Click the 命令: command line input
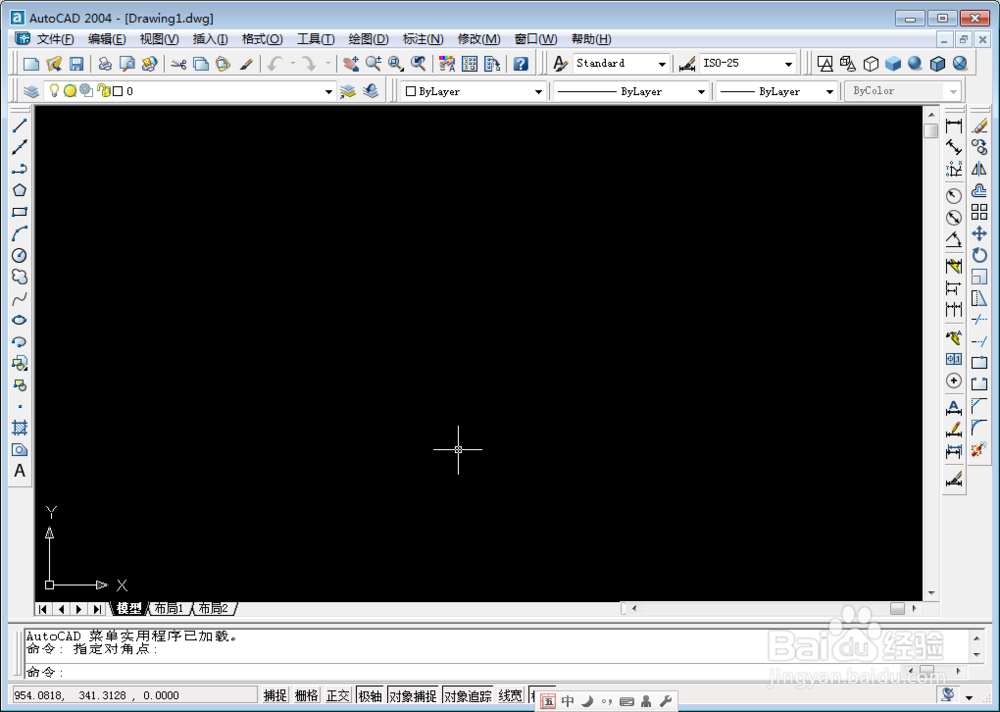Image resolution: width=1000 pixels, height=712 pixels. 467,672
